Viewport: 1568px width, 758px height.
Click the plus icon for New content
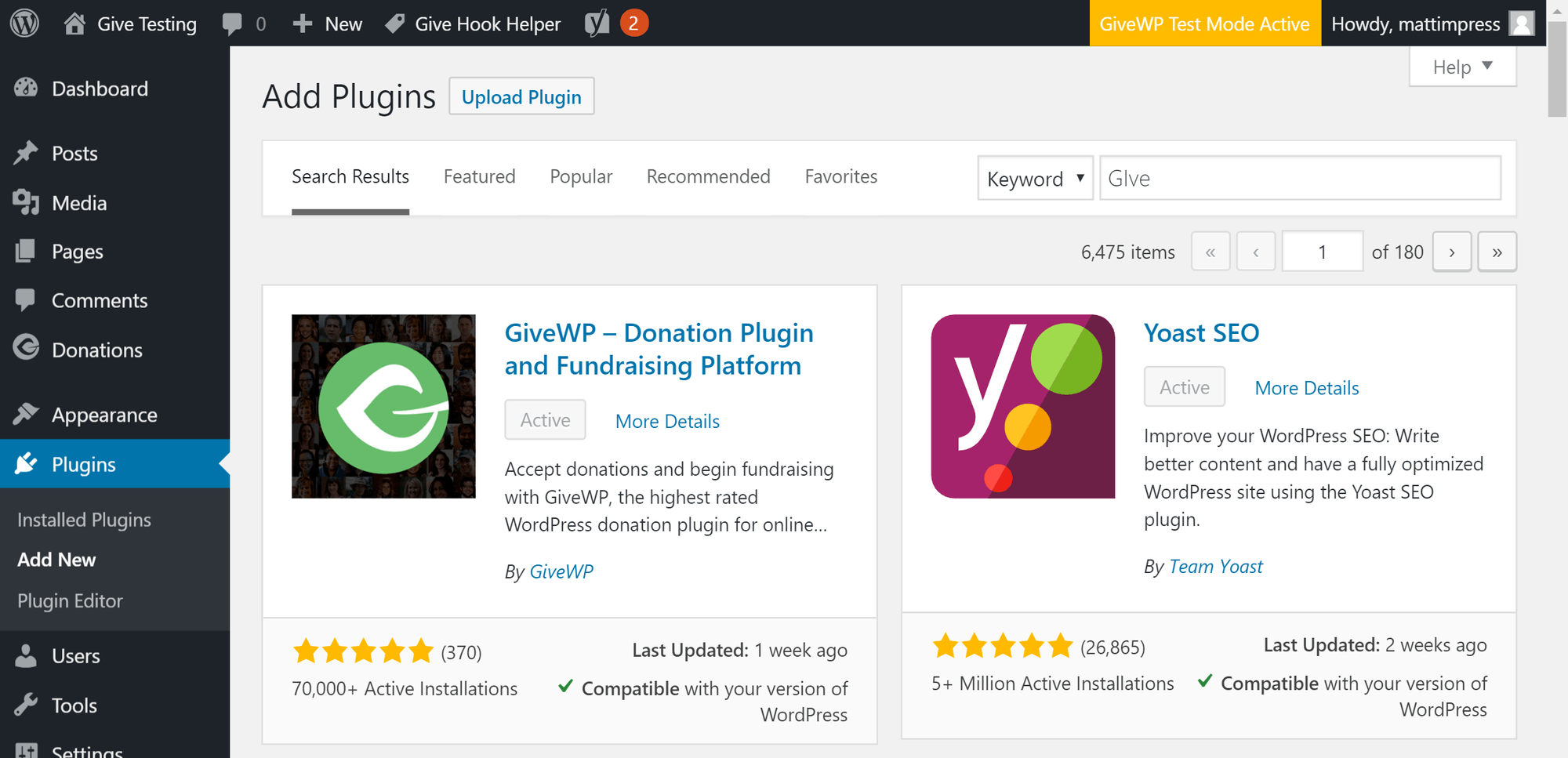[303, 24]
